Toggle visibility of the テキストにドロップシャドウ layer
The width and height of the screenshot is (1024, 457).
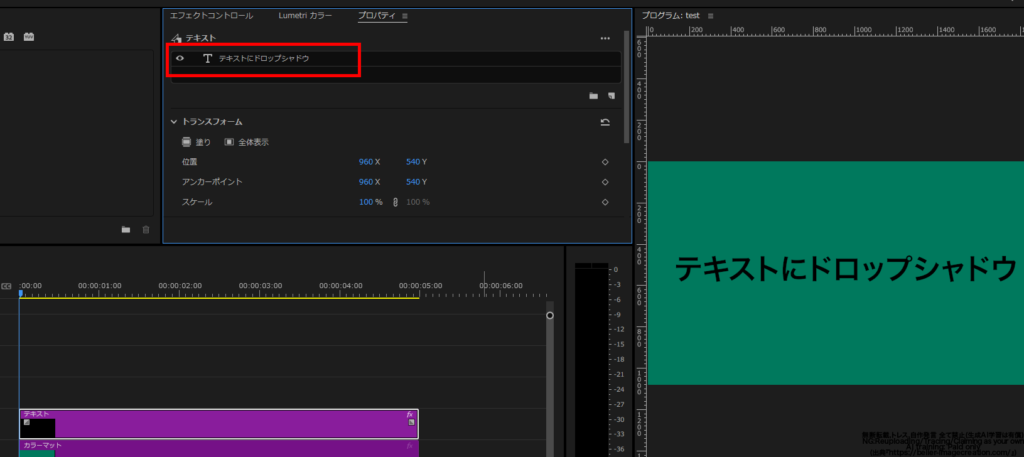(x=180, y=58)
